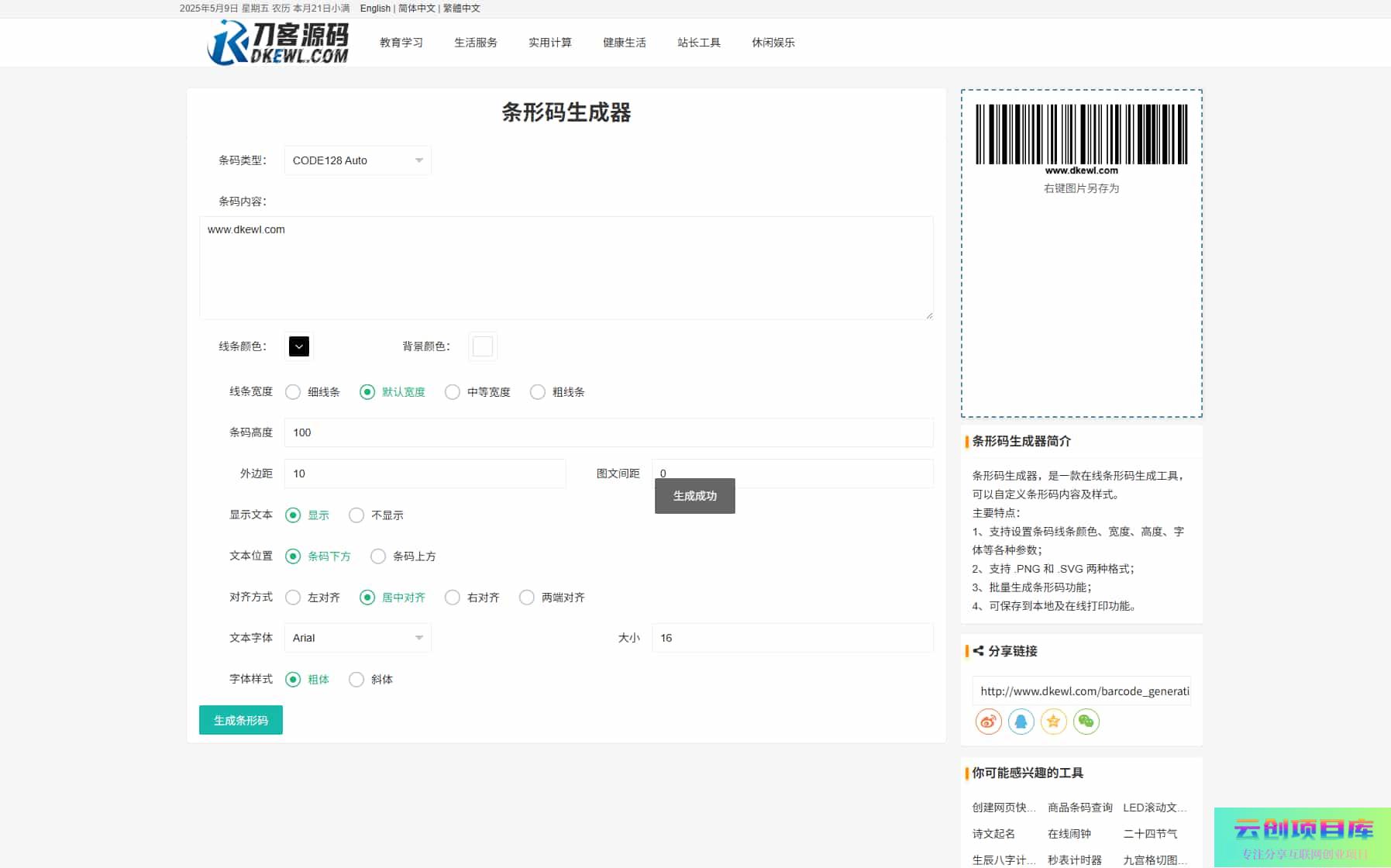Viewport: 1391px width, 868px height.
Task: Click the QZone star share icon
Action: [x=1053, y=722]
